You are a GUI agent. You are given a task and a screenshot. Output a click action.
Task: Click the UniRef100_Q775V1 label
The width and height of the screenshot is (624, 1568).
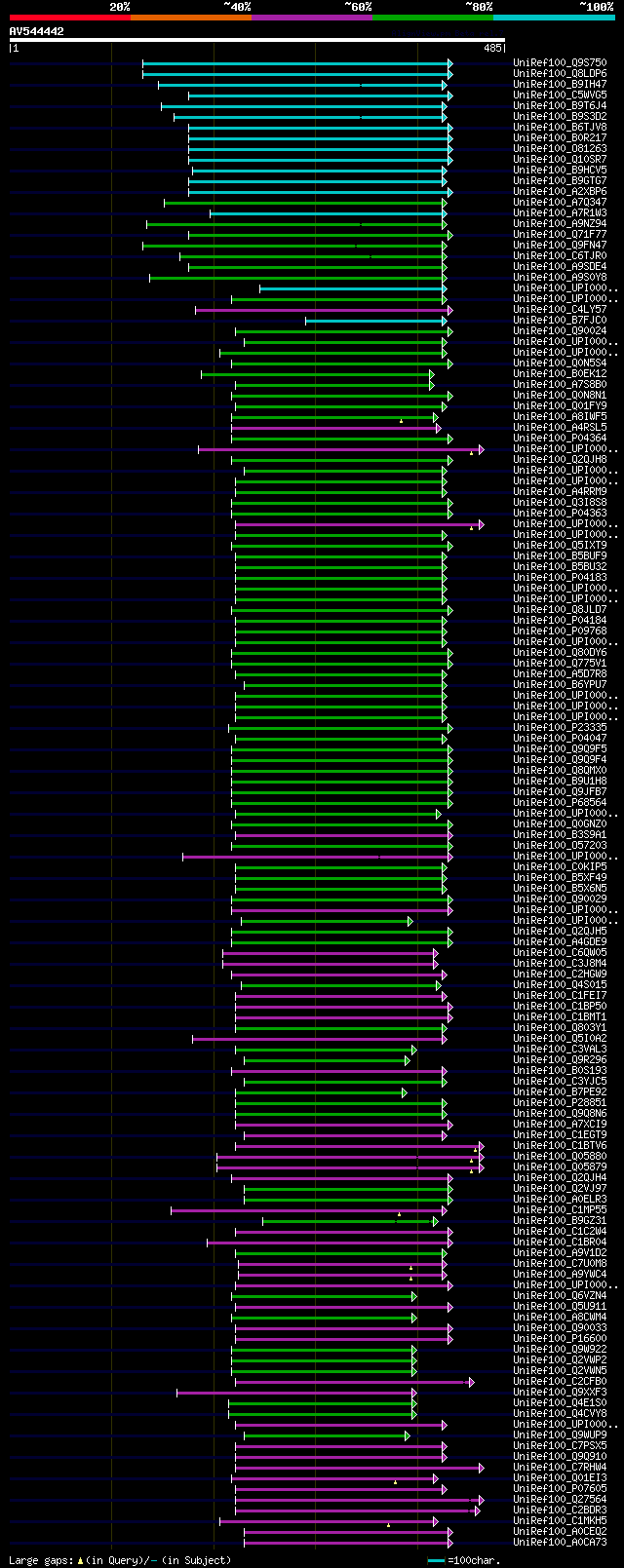coord(560,664)
